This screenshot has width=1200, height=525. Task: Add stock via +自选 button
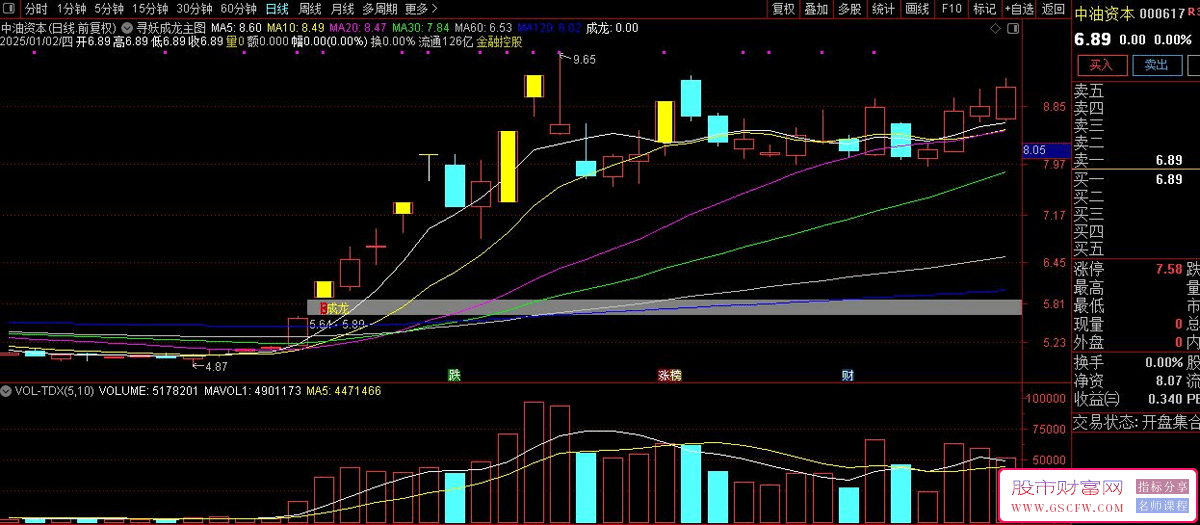click(x=1019, y=9)
